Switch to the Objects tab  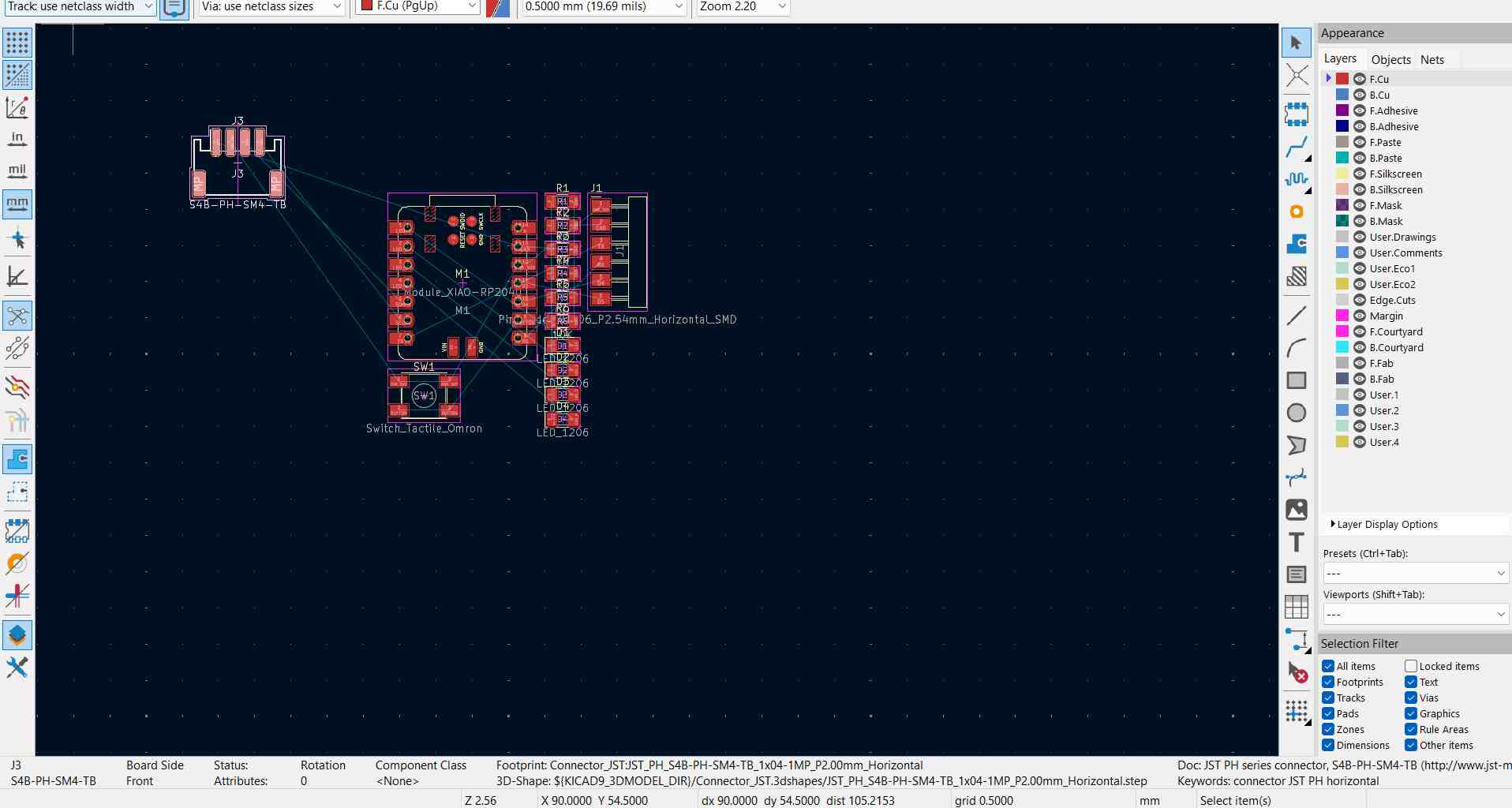click(1390, 59)
